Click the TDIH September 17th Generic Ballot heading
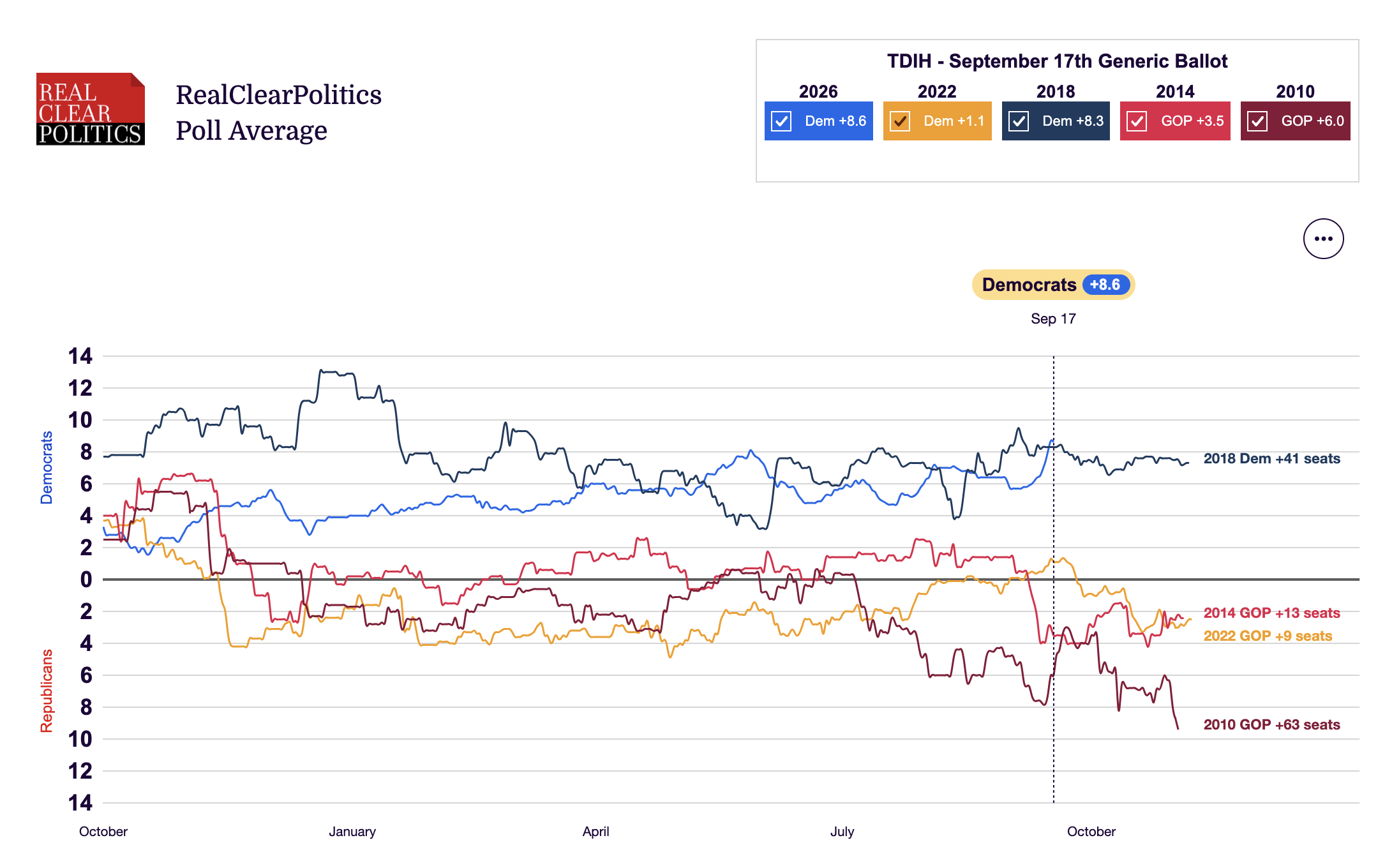 pyautogui.click(x=1057, y=61)
